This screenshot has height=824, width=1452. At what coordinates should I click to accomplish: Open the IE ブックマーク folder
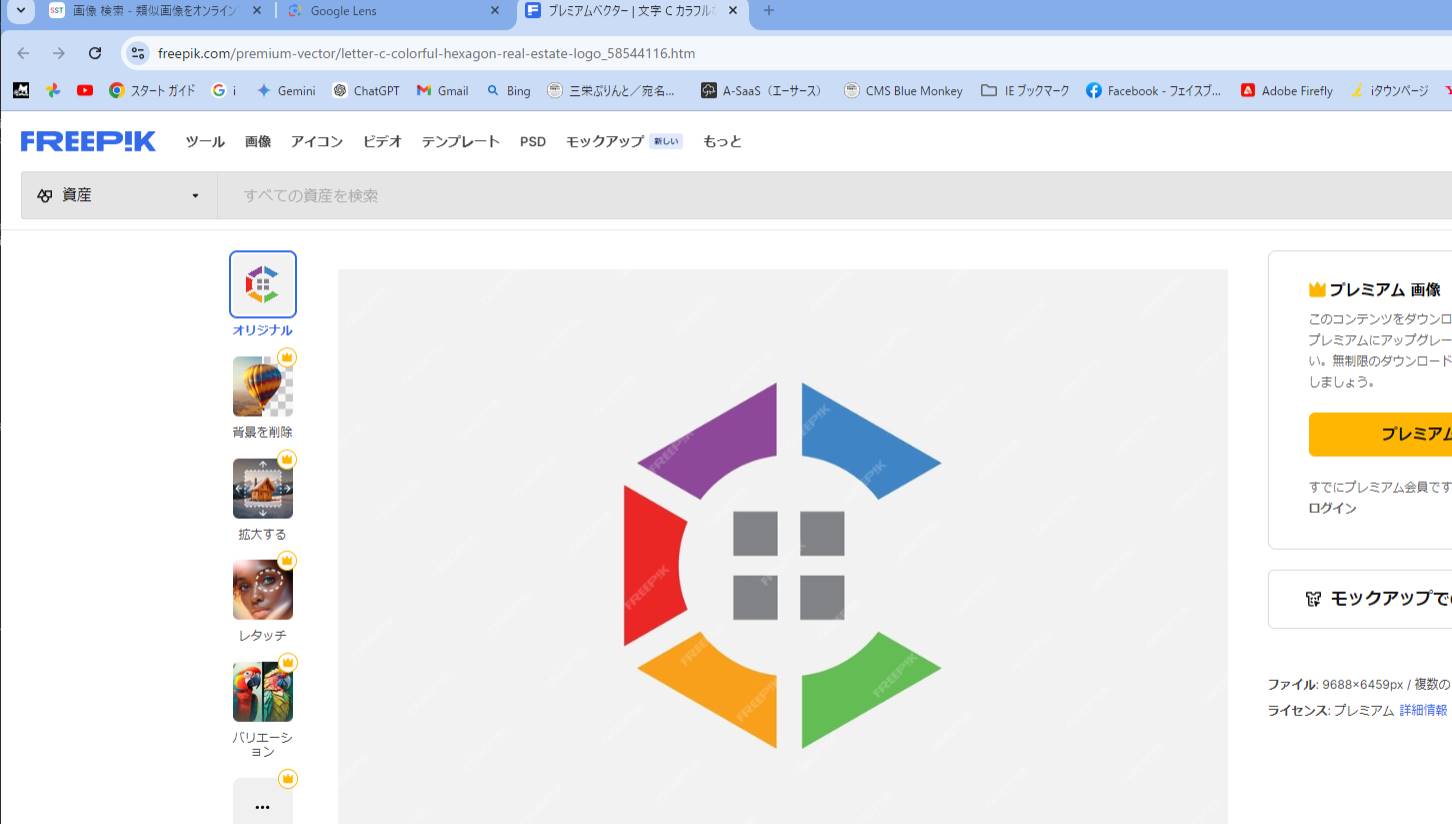pos(1024,90)
